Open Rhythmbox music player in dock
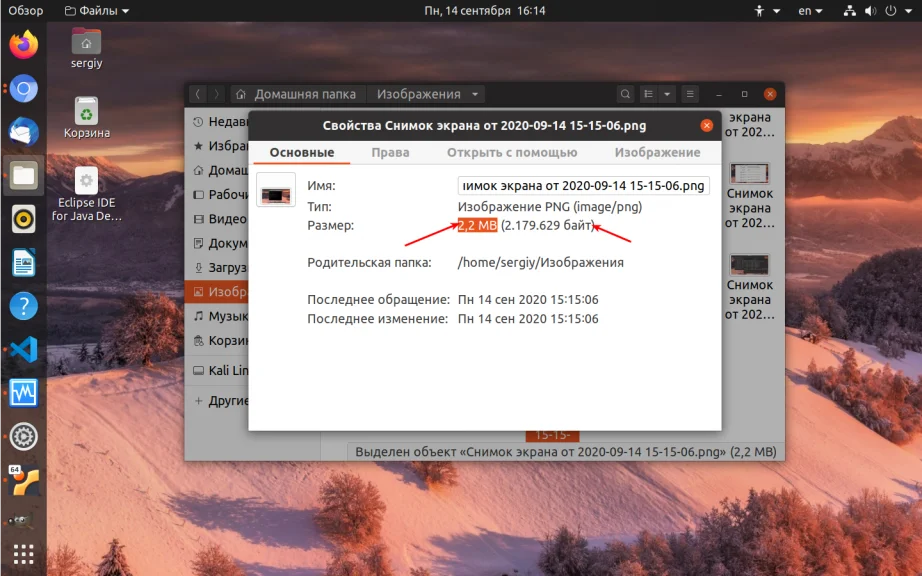Image resolution: width=922 pixels, height=576 pixels. pos(24,219)
